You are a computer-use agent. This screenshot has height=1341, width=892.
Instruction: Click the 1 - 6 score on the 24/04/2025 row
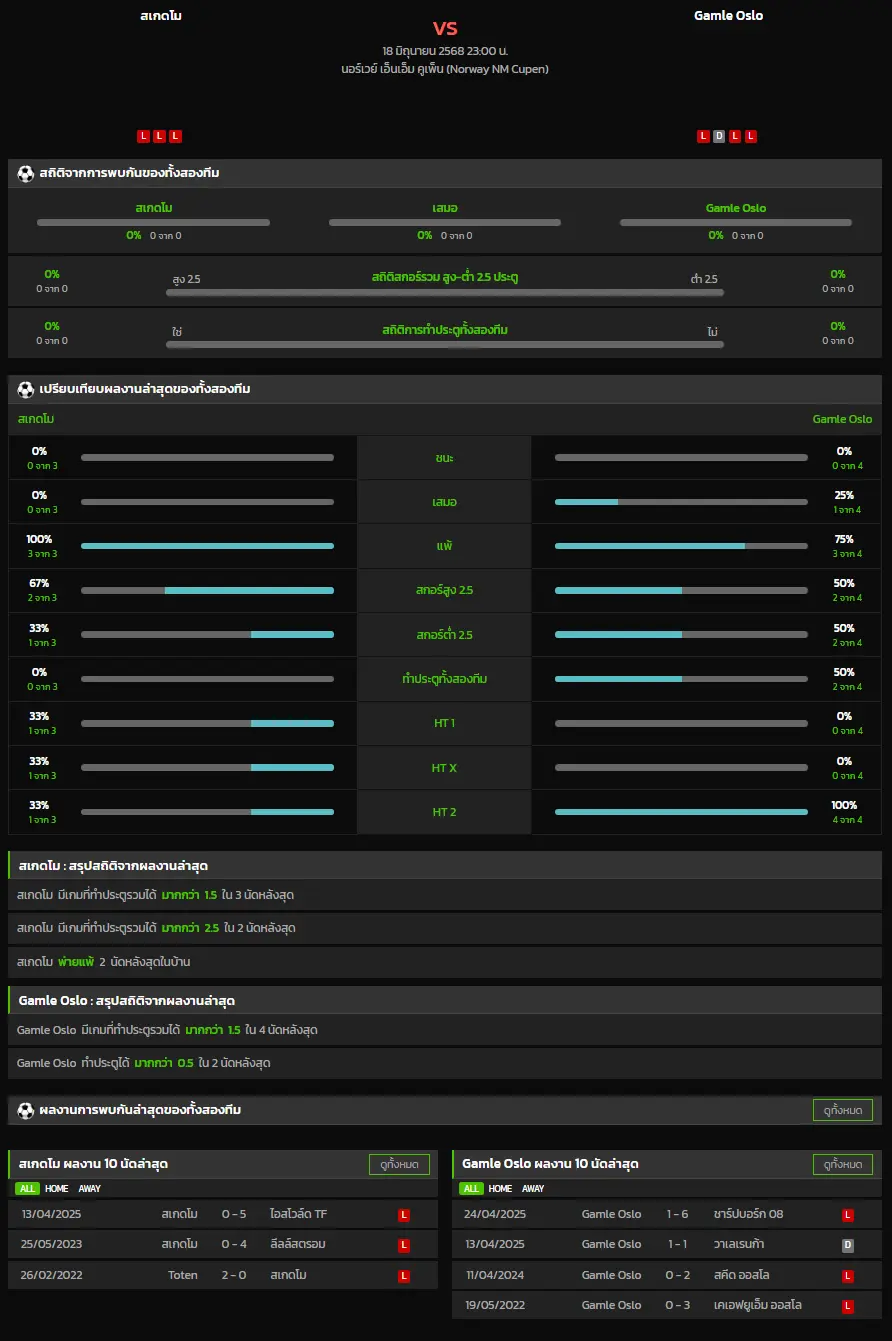[678, 1215]
